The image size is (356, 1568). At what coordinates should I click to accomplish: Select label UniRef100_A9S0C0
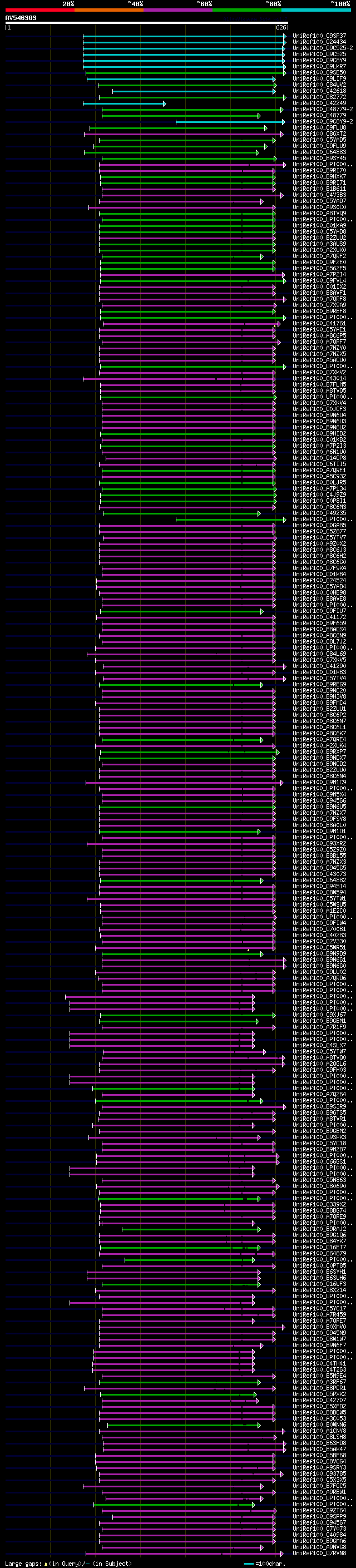click(319, 207)
